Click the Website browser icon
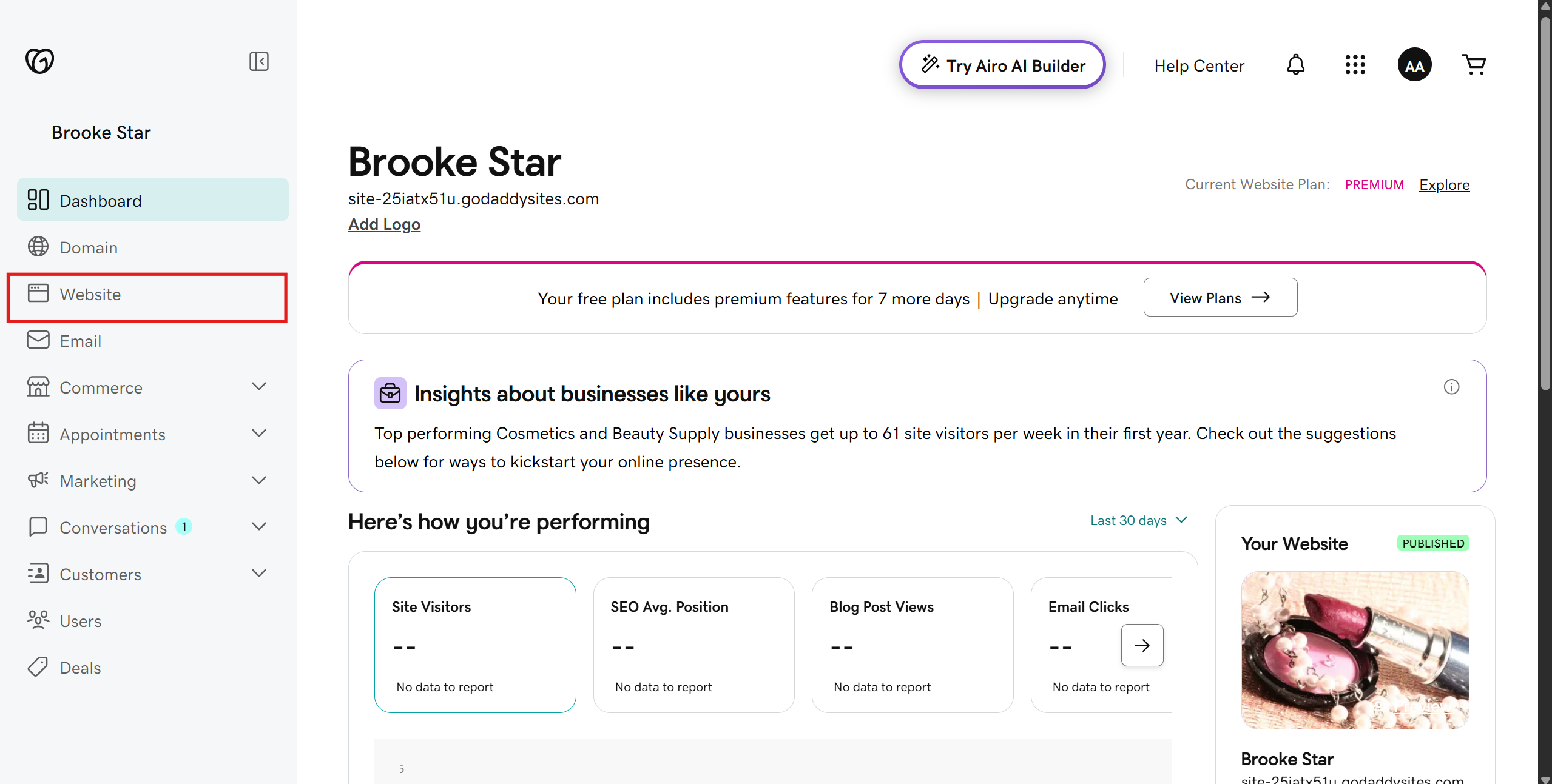 [x=38, y=293]
